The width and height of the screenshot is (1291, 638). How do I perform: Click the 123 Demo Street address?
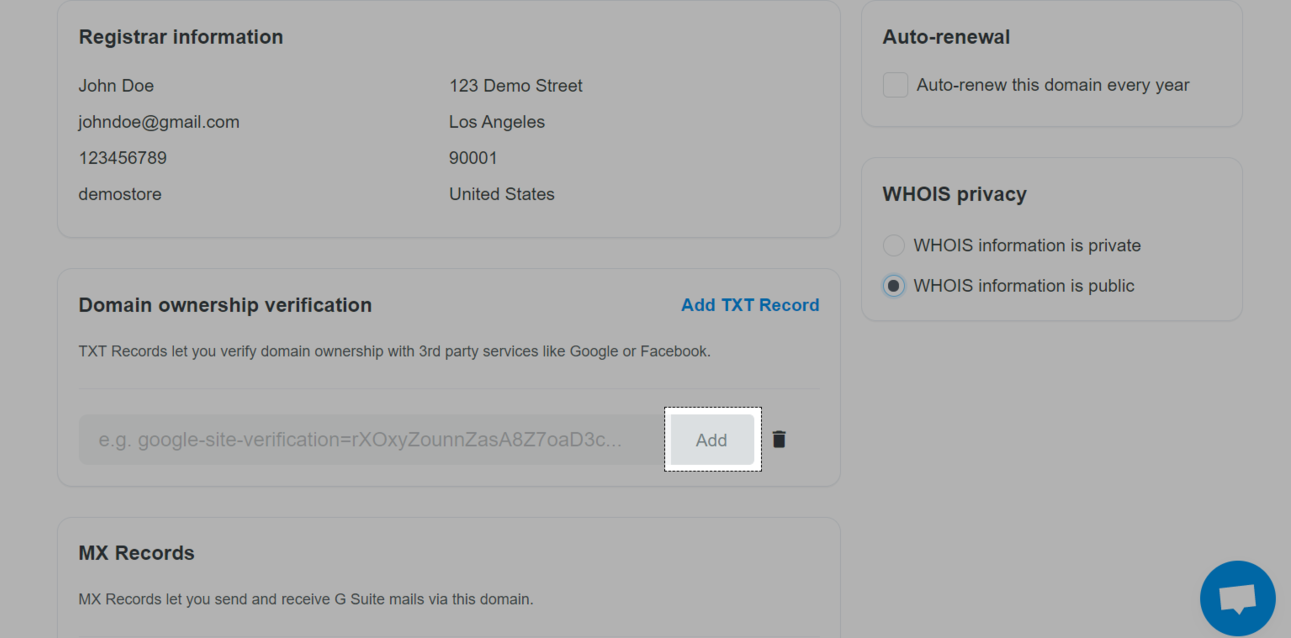(x=516, y=86)
